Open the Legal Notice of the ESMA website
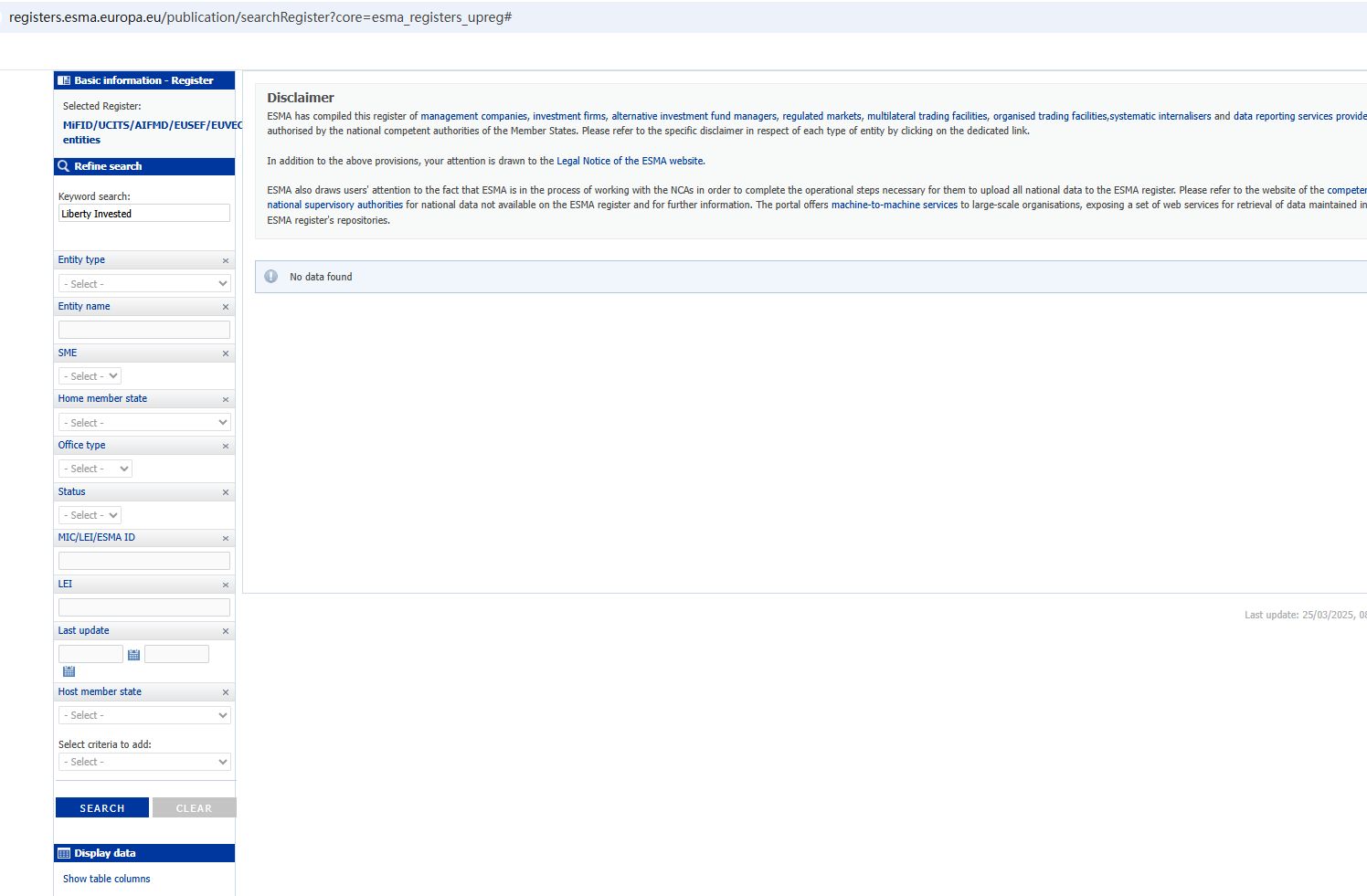The width and height of the screenshot is (1367, 896). (x=631, y=161)
